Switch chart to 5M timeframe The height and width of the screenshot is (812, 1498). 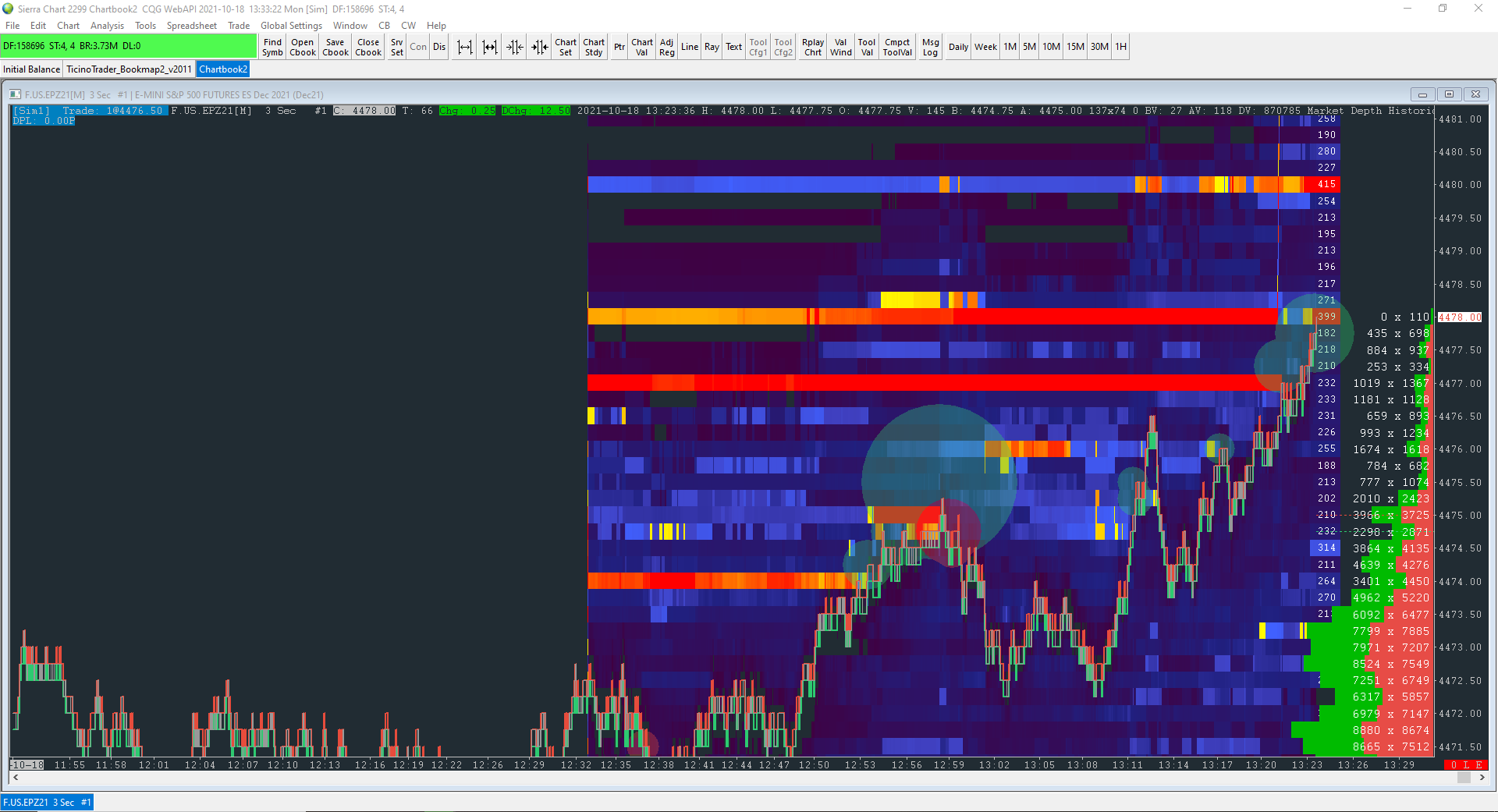(1029, 47)
